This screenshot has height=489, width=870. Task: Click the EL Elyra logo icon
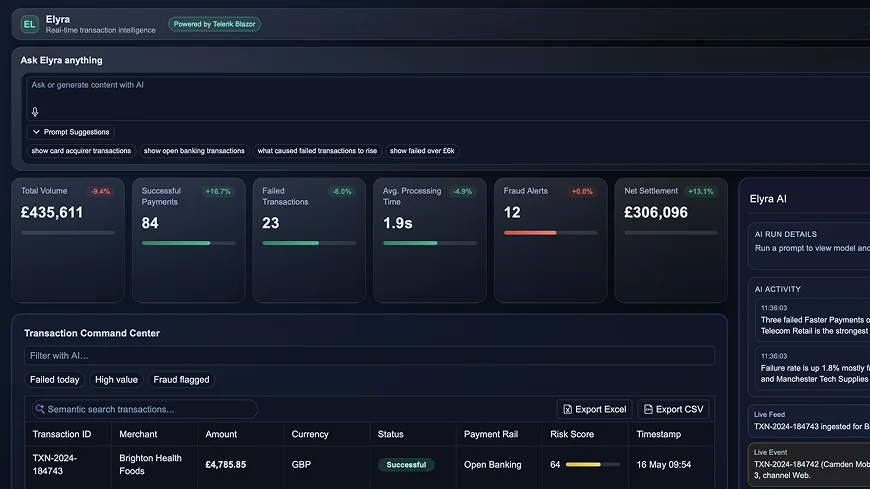pos(29,24)
